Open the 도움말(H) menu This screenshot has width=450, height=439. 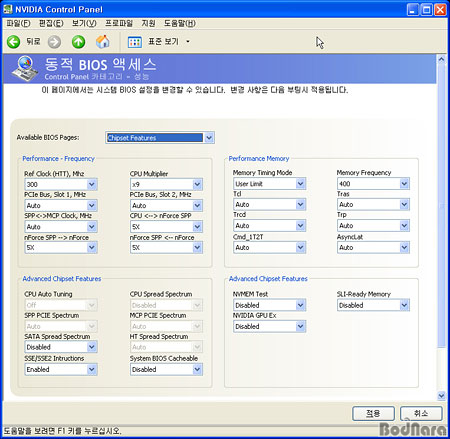(180, 23)
